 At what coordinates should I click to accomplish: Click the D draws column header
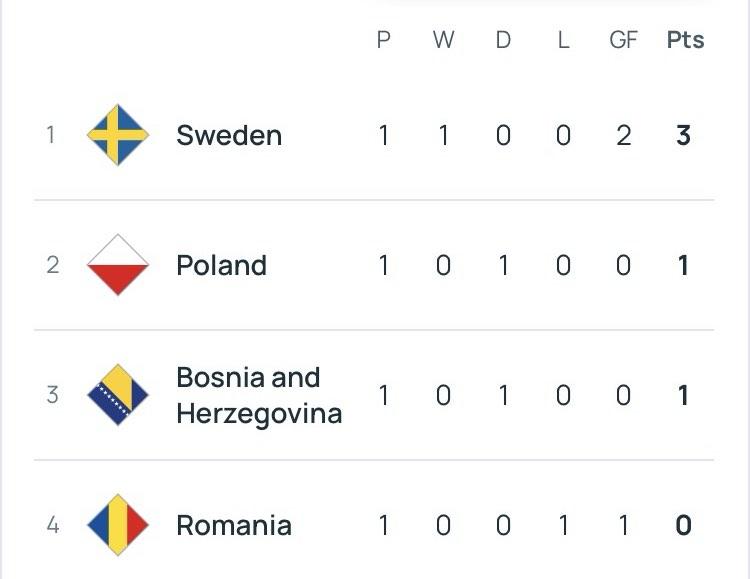pos(503,40)
